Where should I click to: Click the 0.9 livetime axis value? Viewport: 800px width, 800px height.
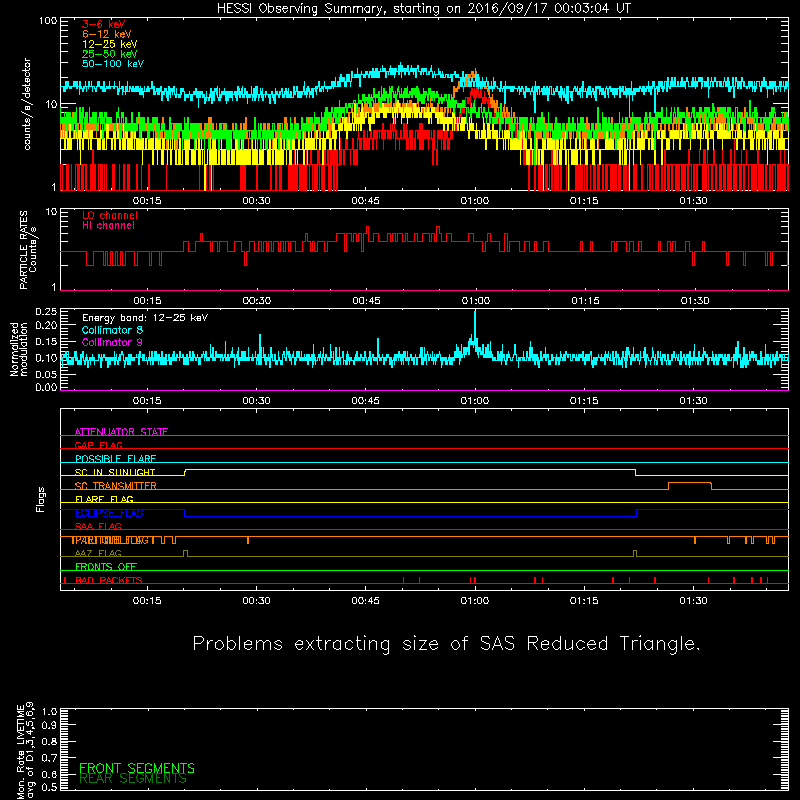pyautogui.click(x=50, y=726)
